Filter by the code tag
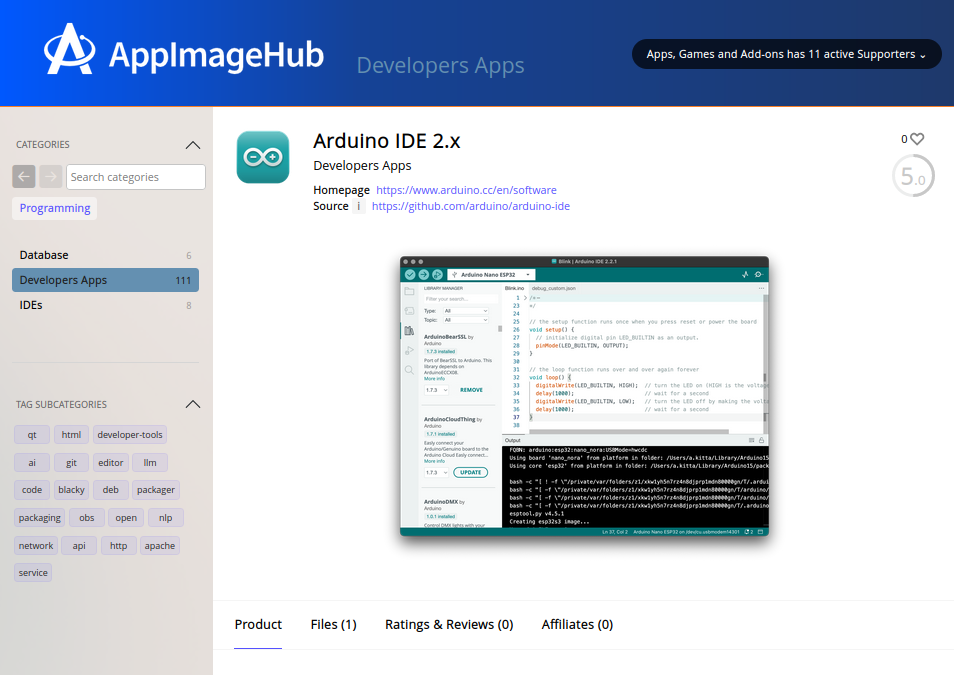 coord(32,490)
